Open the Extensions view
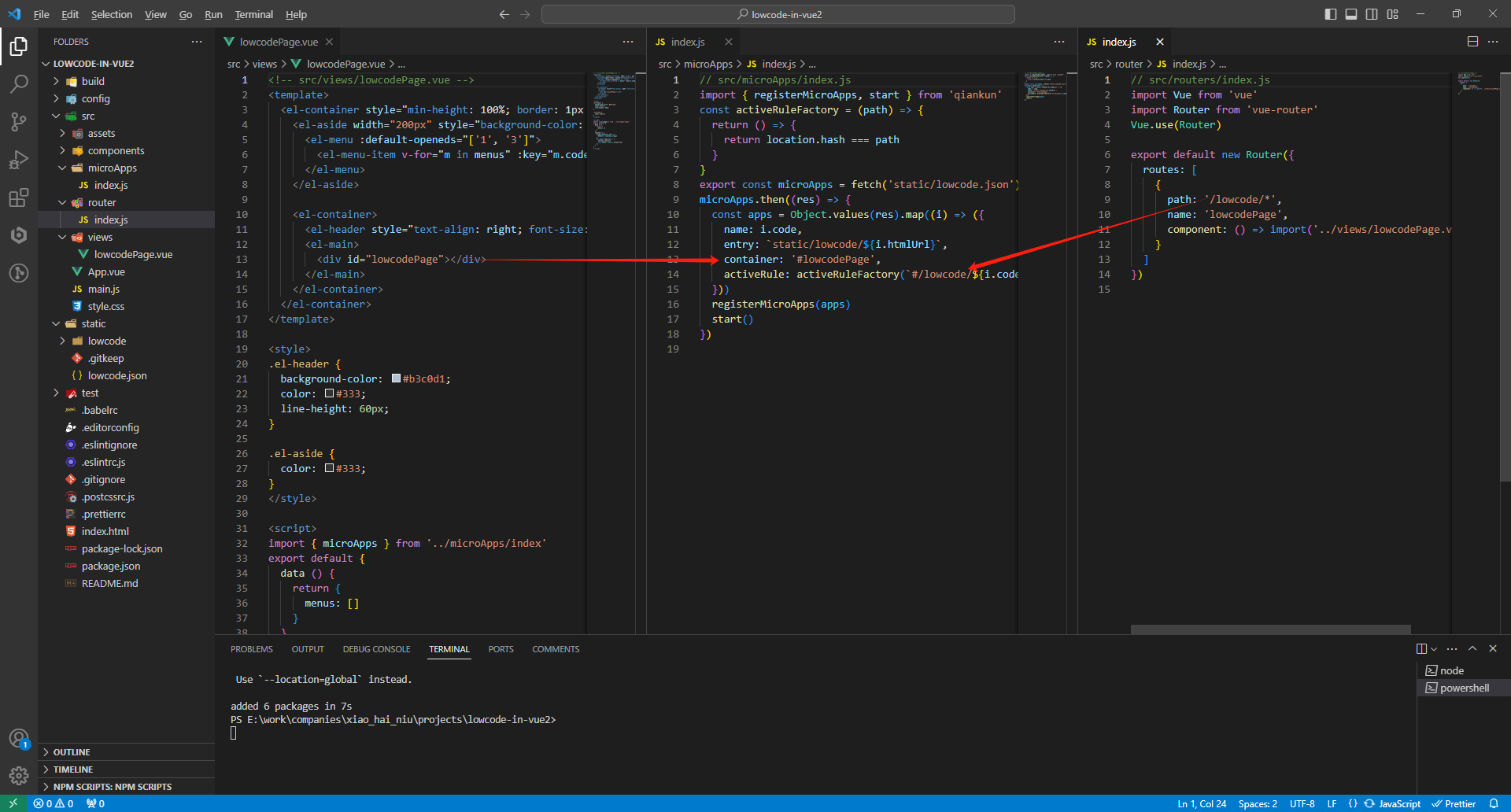This screenshot has height=812, width=1511. (19, 197)
